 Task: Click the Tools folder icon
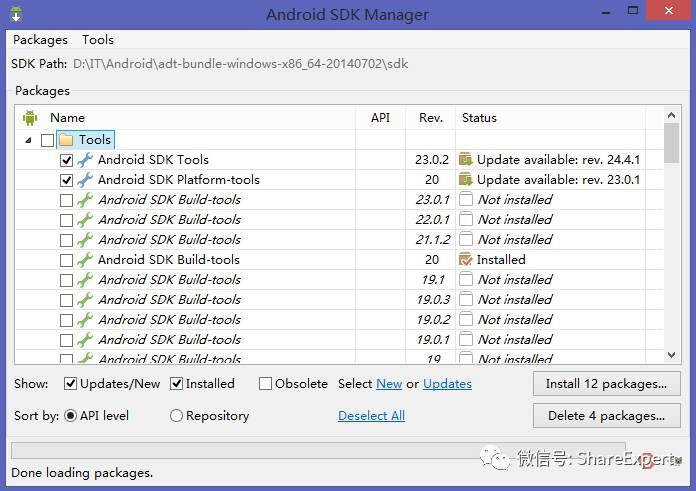66,140
